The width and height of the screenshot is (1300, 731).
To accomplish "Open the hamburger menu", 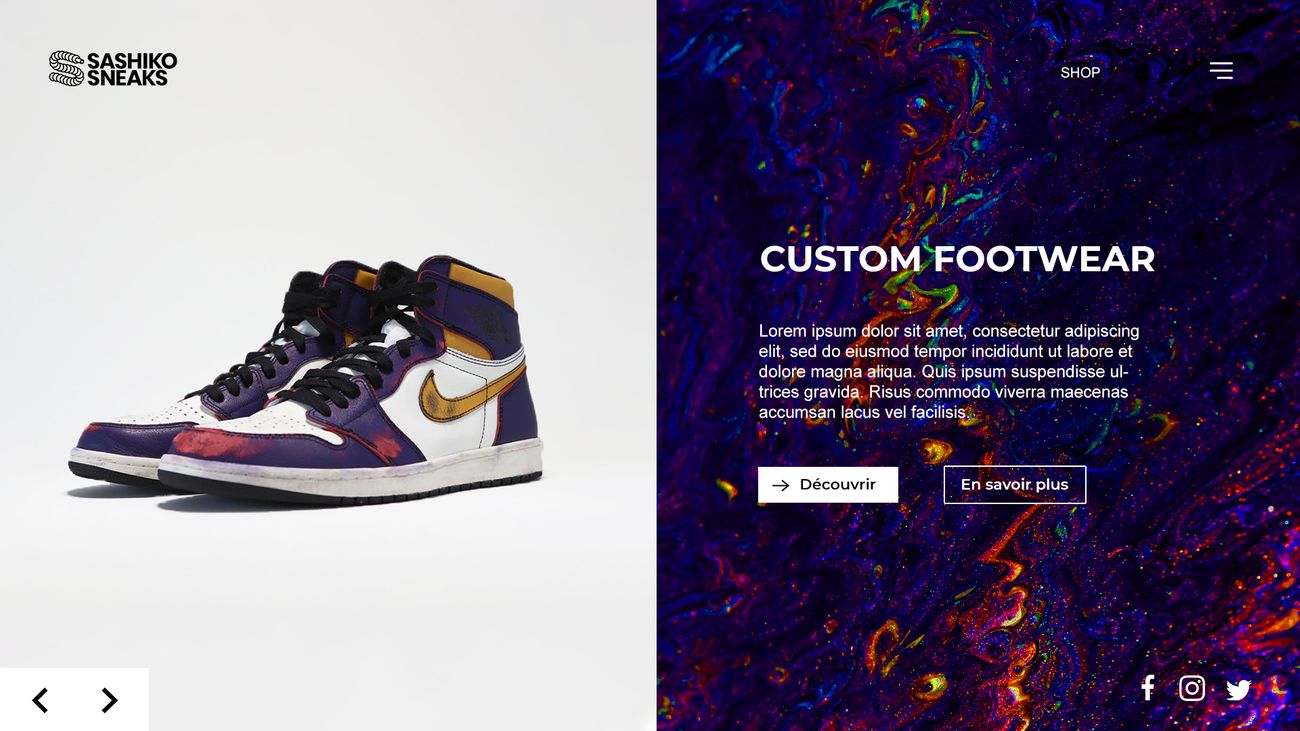I will pyautogui.click(x=1221, y=71).
